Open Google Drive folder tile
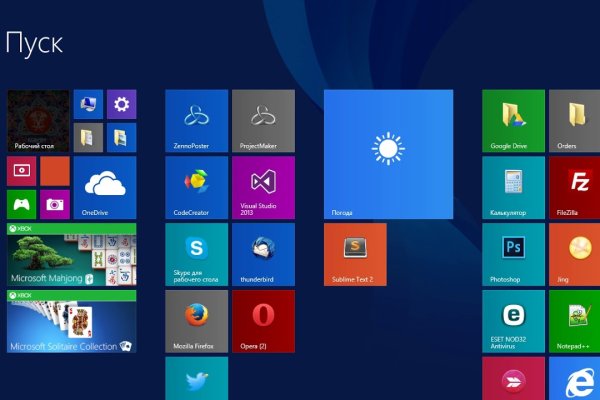Screen dimensions: 600x400 pyautogui.click(x=513, y=121)
